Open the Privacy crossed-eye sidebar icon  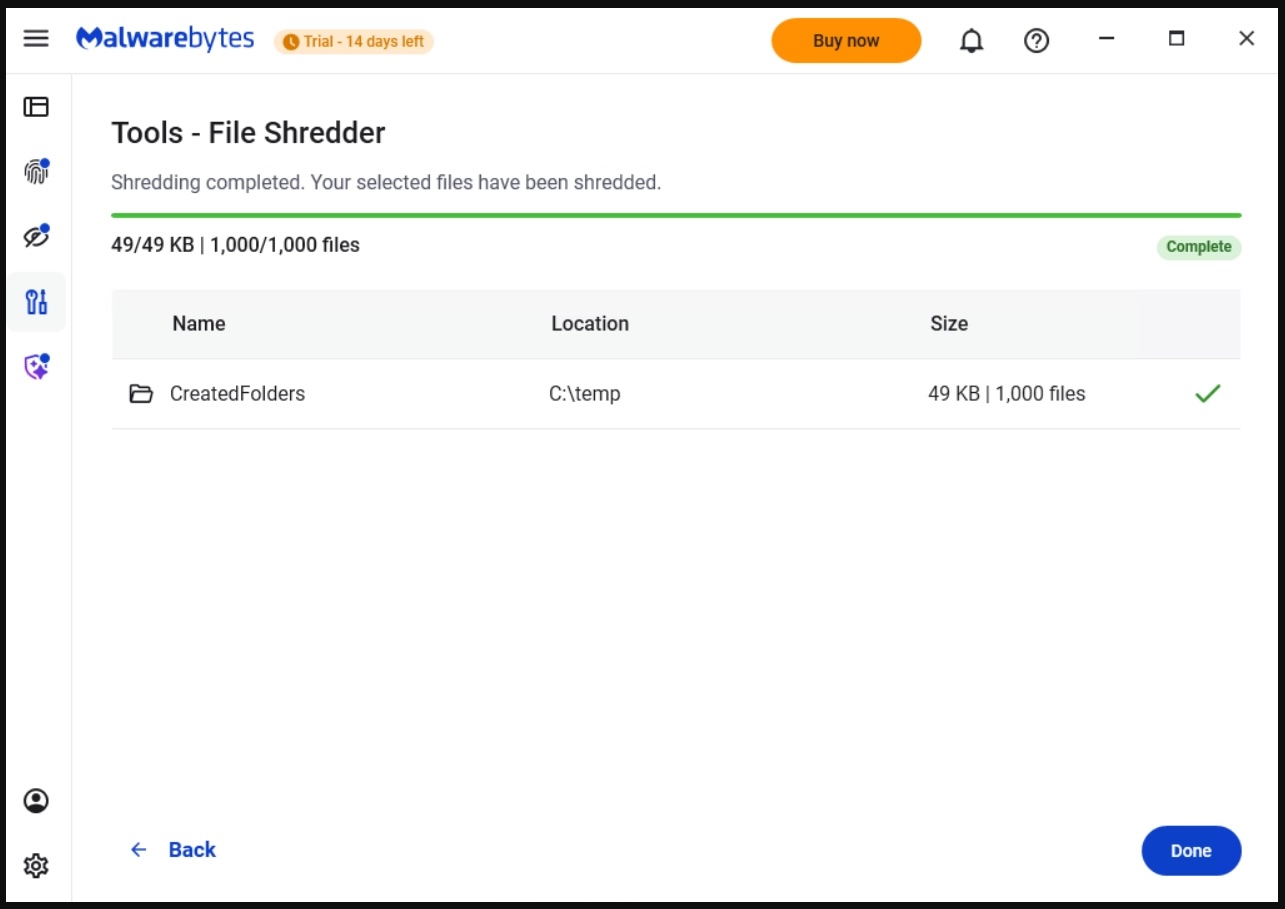point(36,237)
